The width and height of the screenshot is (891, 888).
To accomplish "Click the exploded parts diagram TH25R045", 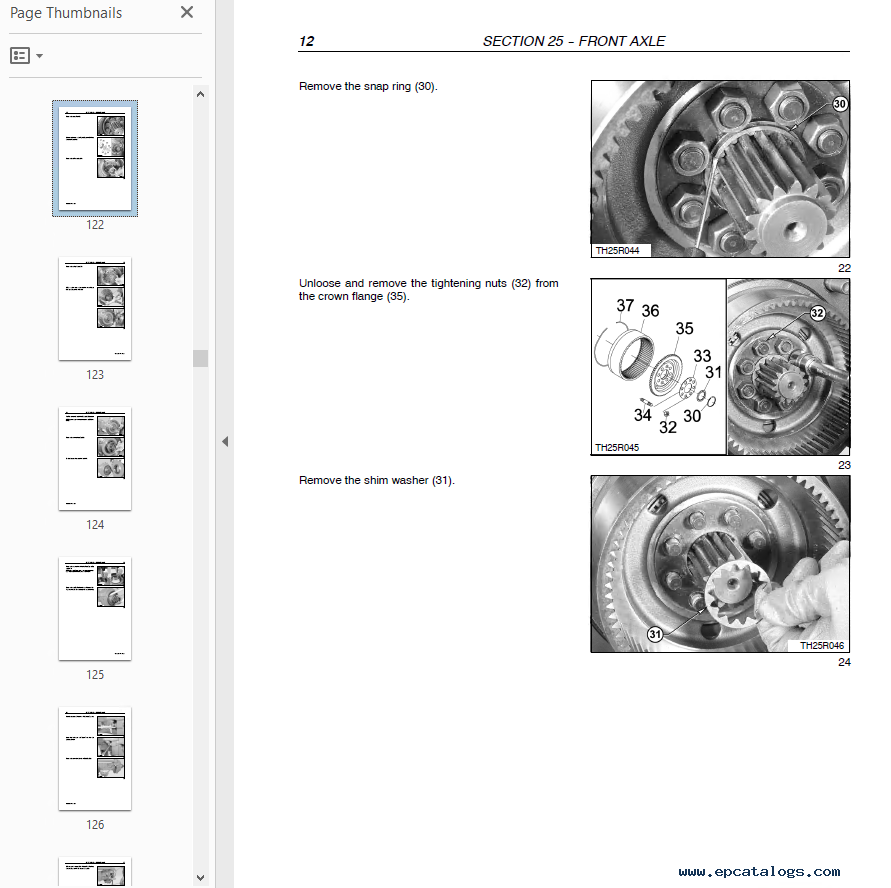I will 659,366.
